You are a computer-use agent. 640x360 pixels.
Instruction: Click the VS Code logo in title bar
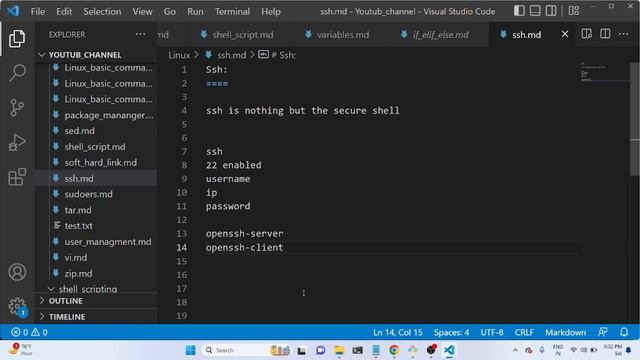[13, 11]
